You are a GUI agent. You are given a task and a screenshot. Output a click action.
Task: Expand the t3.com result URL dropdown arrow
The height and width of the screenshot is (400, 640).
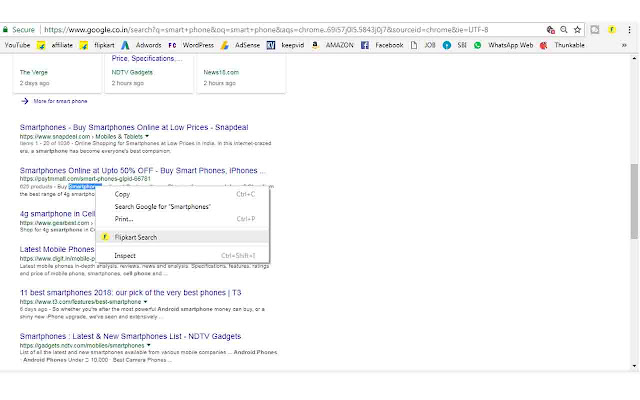pyautogui.click(x=145, y=302)
